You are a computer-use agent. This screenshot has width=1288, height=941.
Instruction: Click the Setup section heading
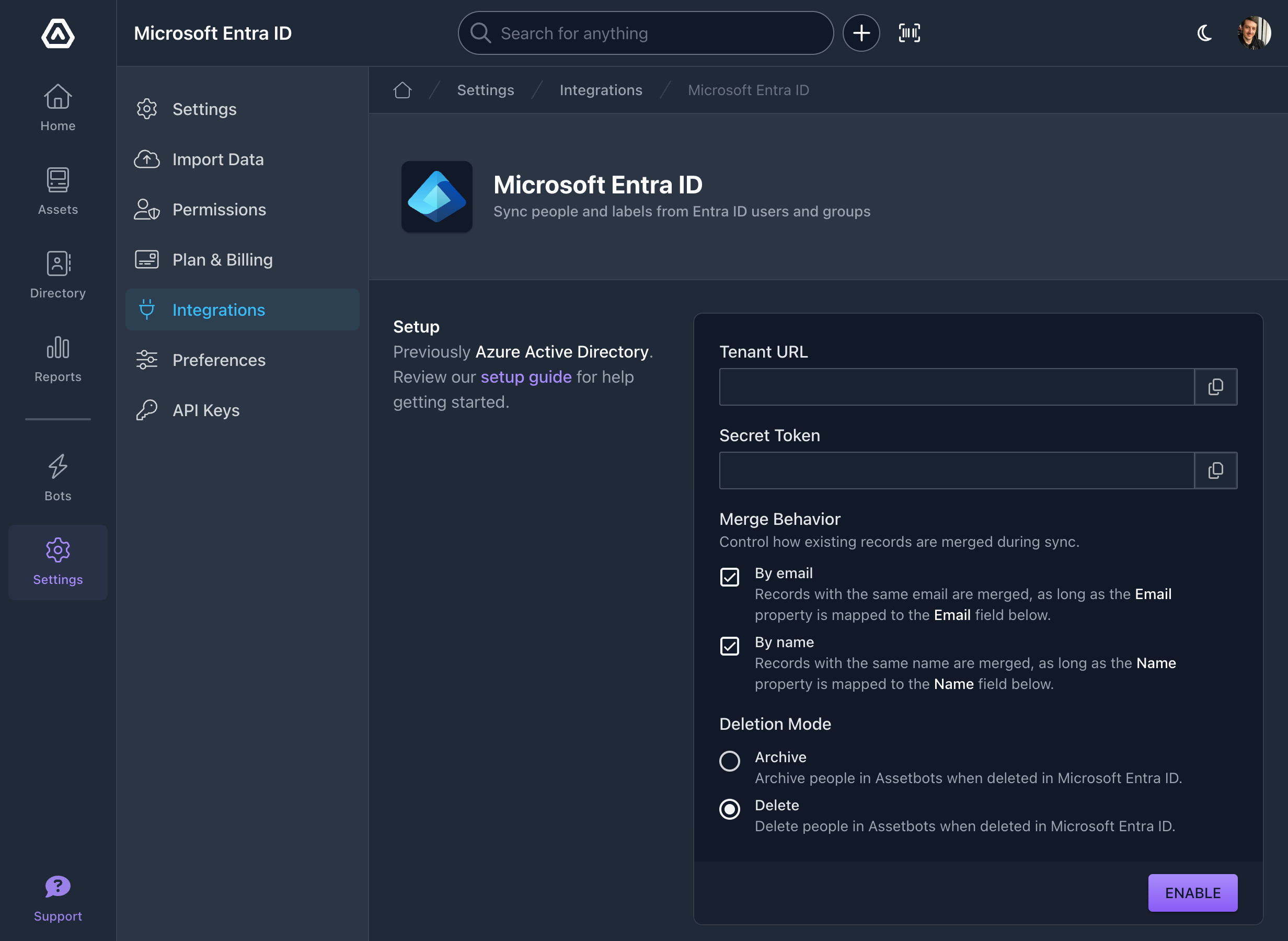(416, 326)
